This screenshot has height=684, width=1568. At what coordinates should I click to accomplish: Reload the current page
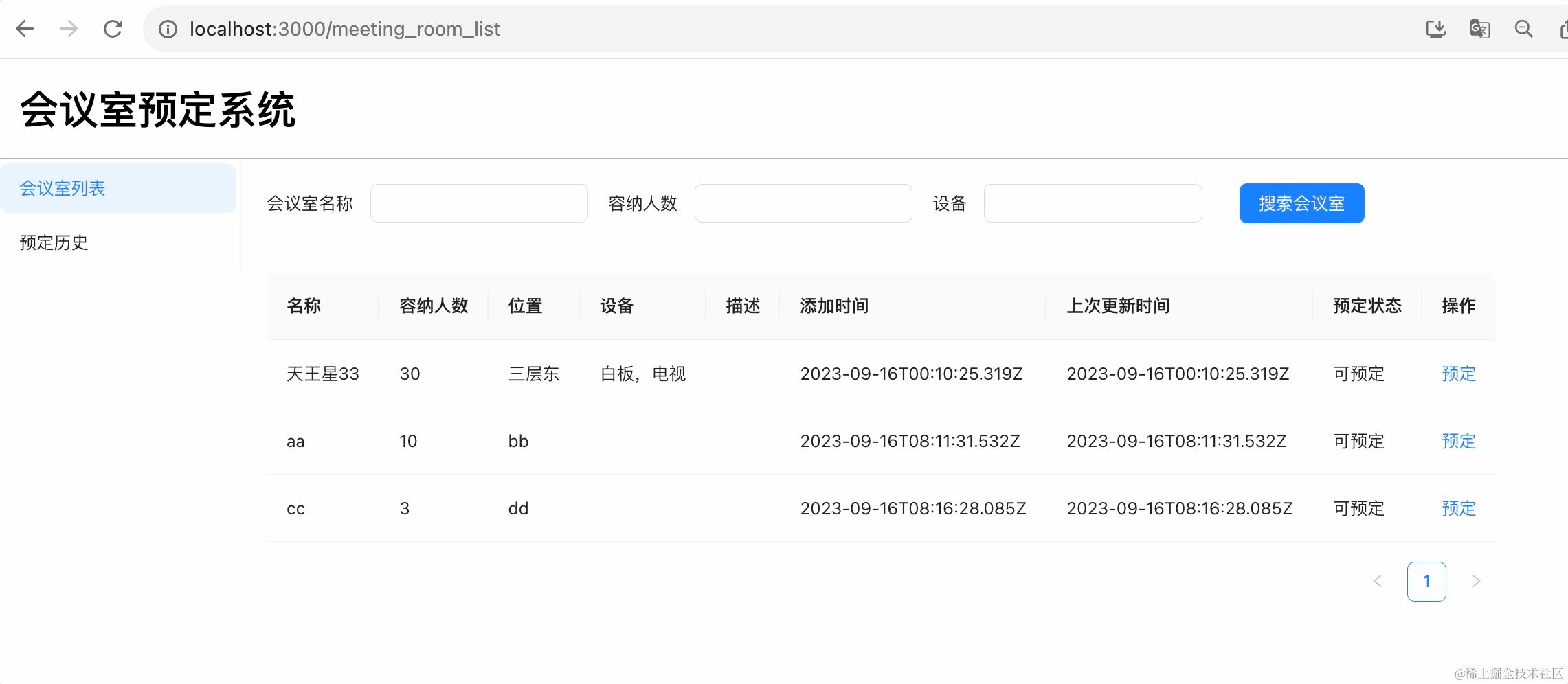tap(113, 29)
